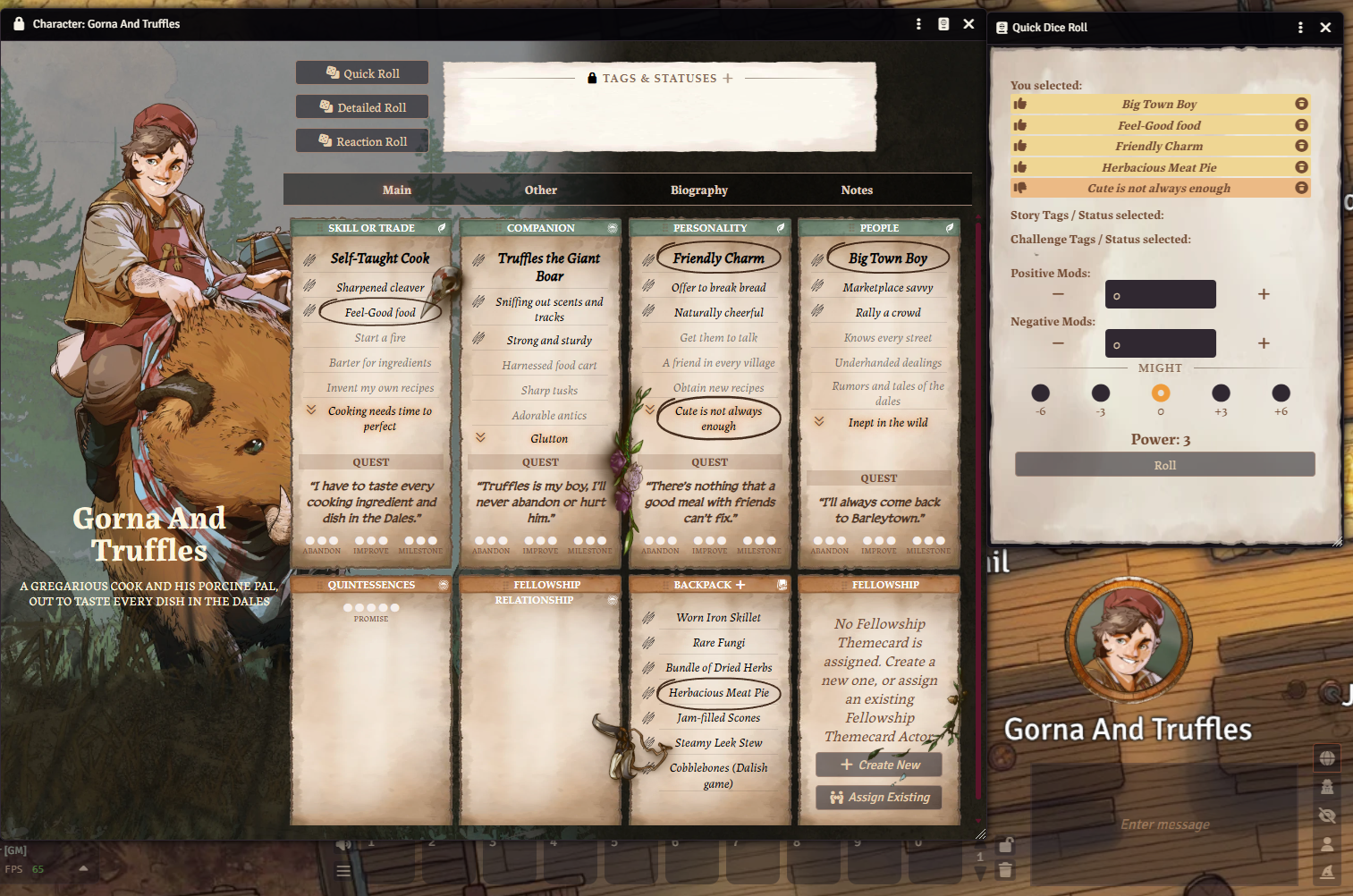
Task: Select the self roll person icon in chat
Action: [x=1327, y=843]
